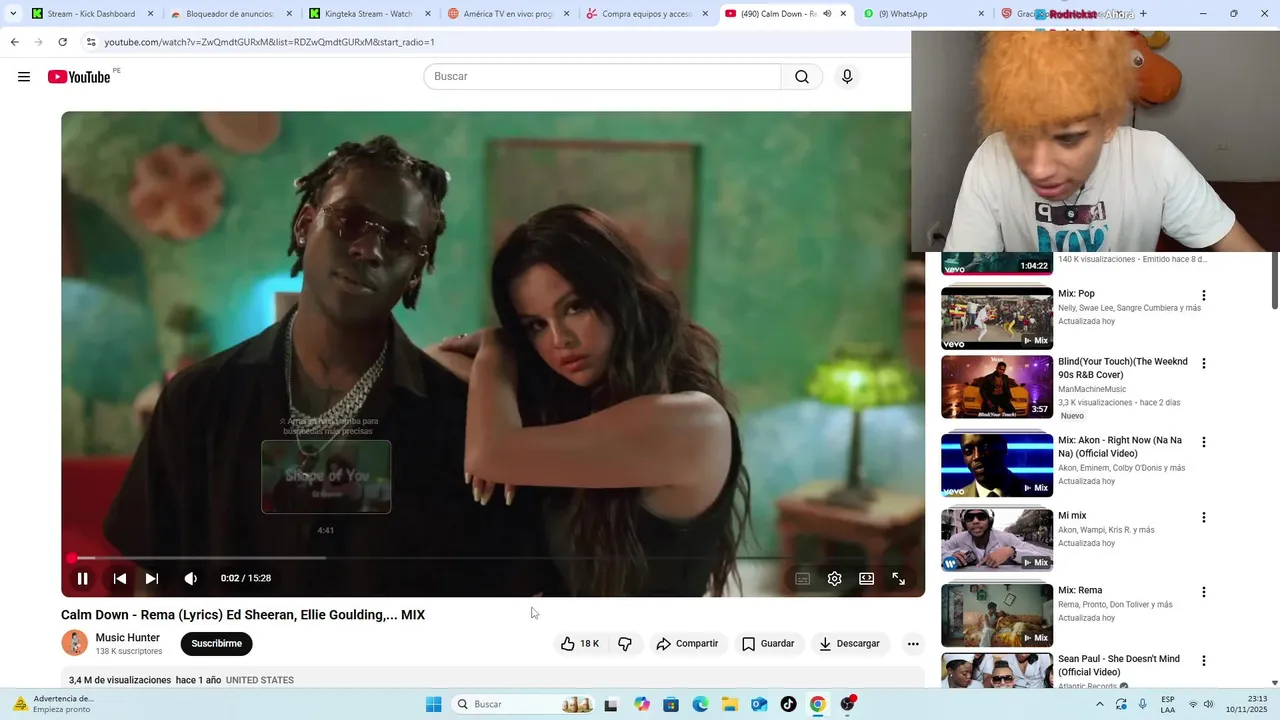Open File Explorer from the taskbar
The image size is (1280, 720).
[x=730, y=704]
